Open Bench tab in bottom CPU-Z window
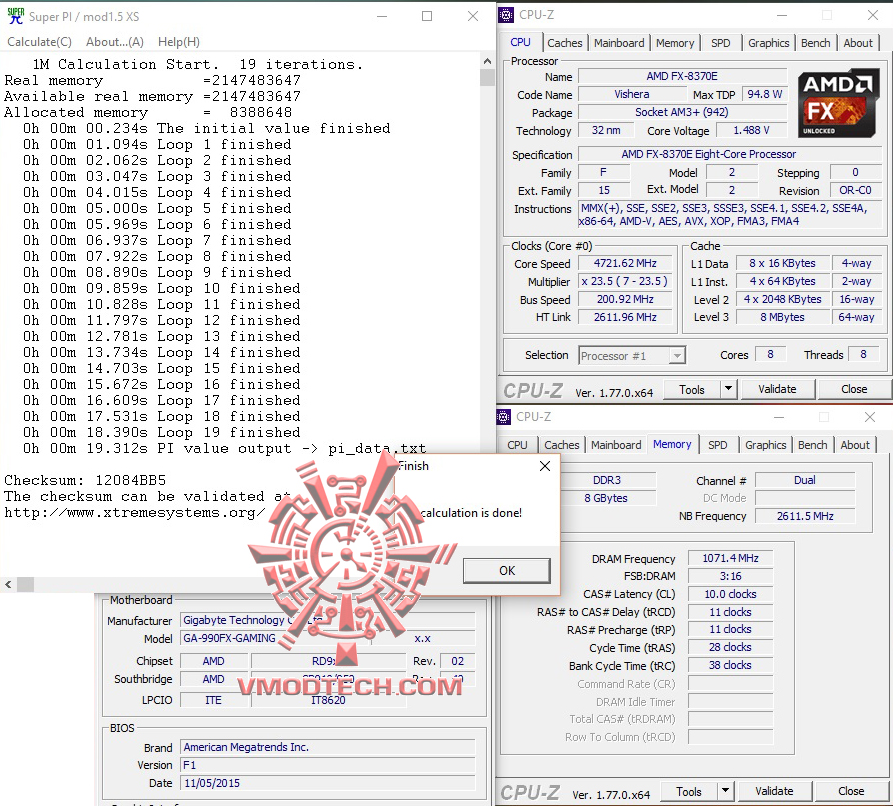This screenshot has height=806, width=893. 813,445
